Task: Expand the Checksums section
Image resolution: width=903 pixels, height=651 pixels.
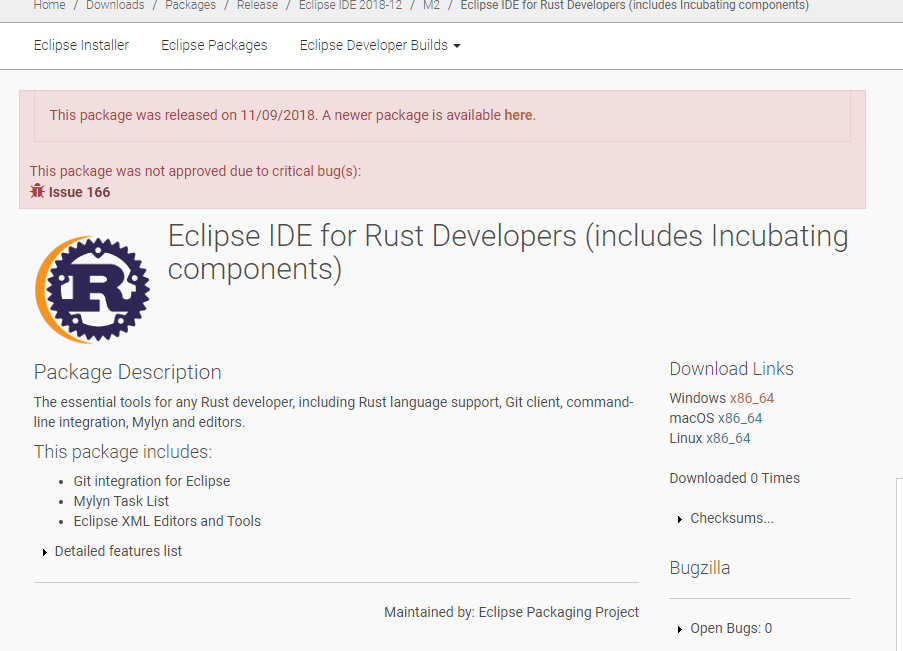Action: (726, 518)
